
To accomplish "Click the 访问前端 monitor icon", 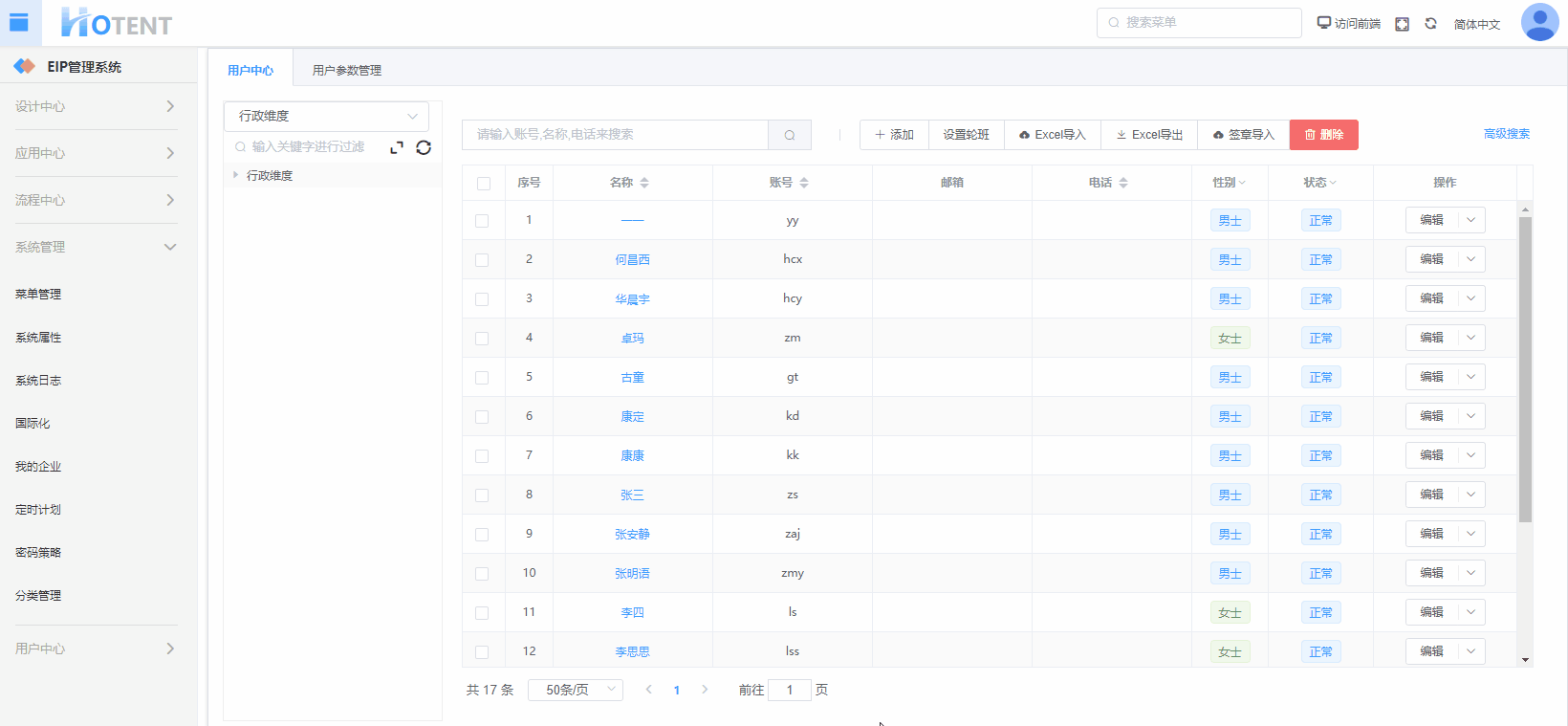I will click(x=1324, y=23).
